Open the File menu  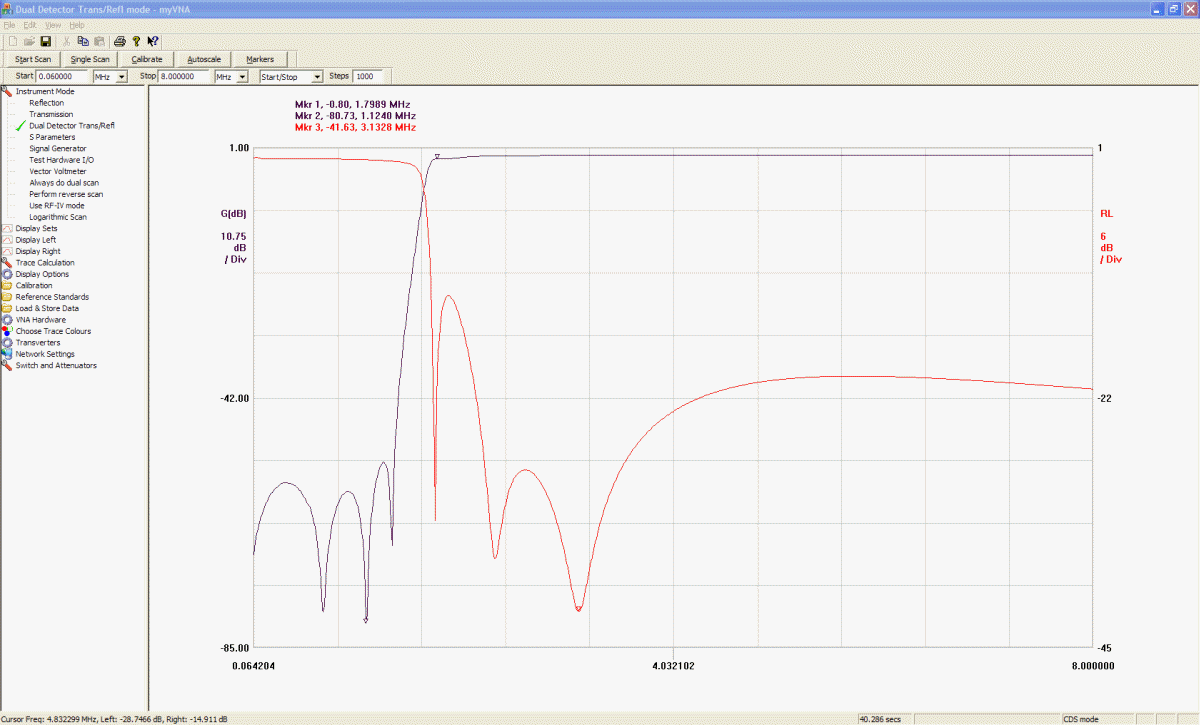pyautogui.click(x=10, y=24)
